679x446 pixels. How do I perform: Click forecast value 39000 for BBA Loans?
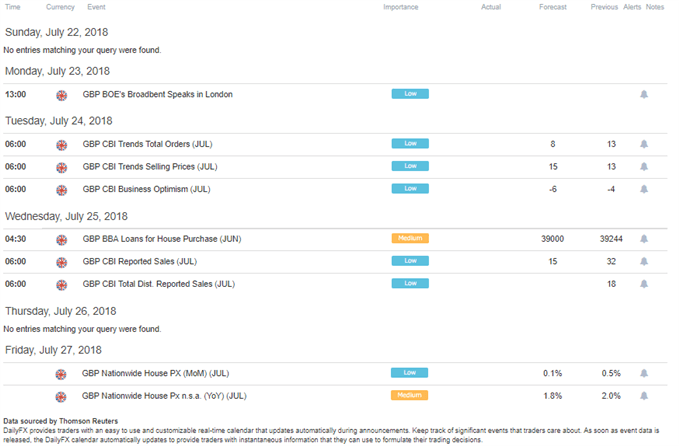pyautogui.click(x=553, y=239)
